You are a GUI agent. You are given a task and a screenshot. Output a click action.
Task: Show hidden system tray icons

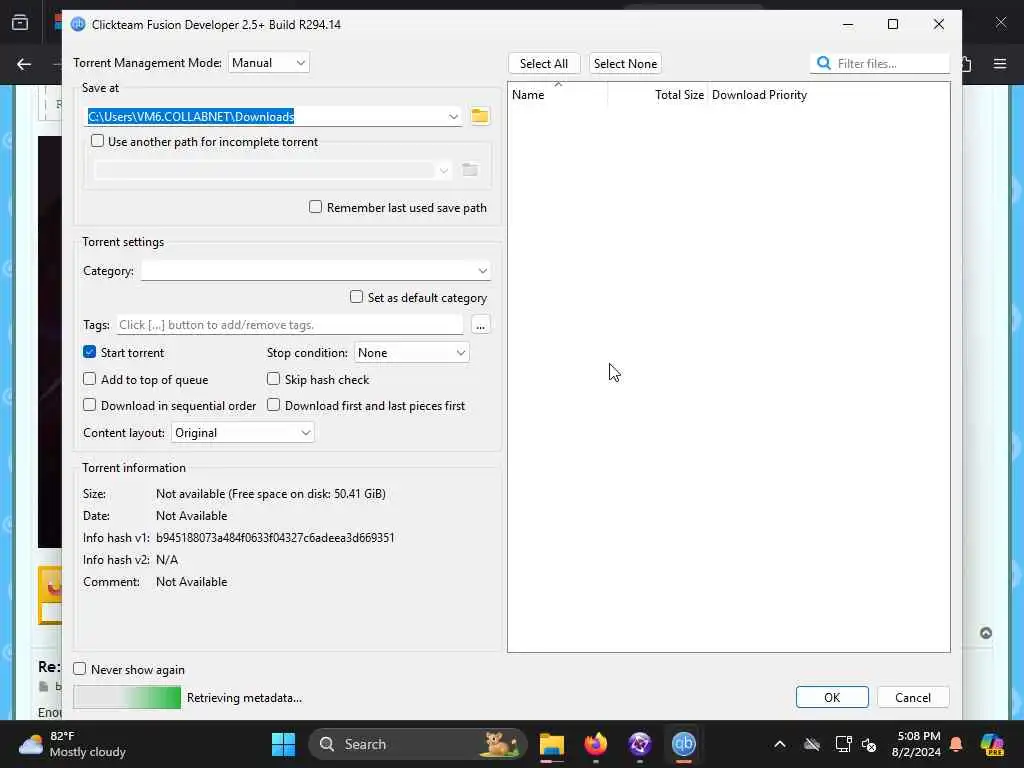(780, 744)
